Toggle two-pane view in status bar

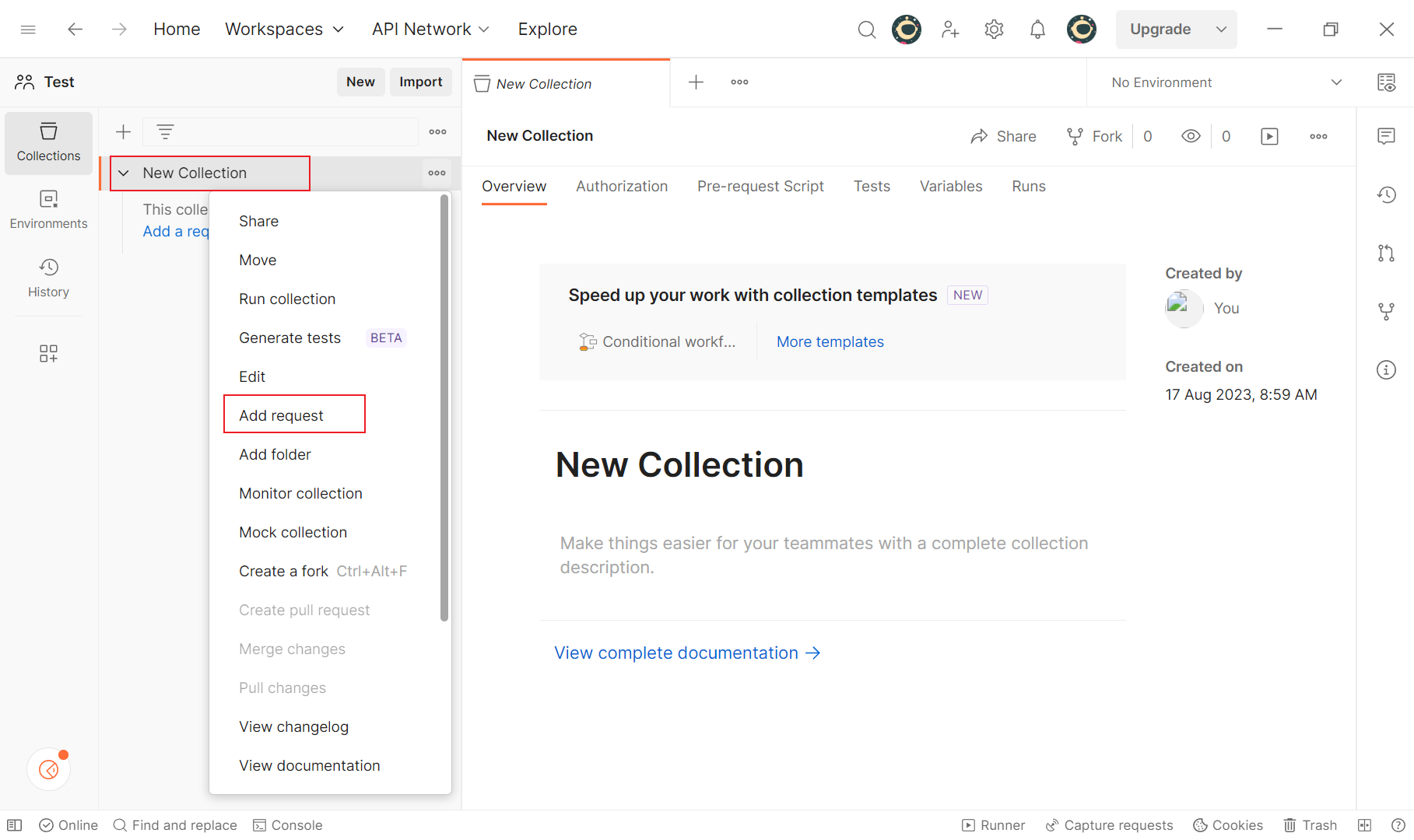click(x=1364, y=825)
